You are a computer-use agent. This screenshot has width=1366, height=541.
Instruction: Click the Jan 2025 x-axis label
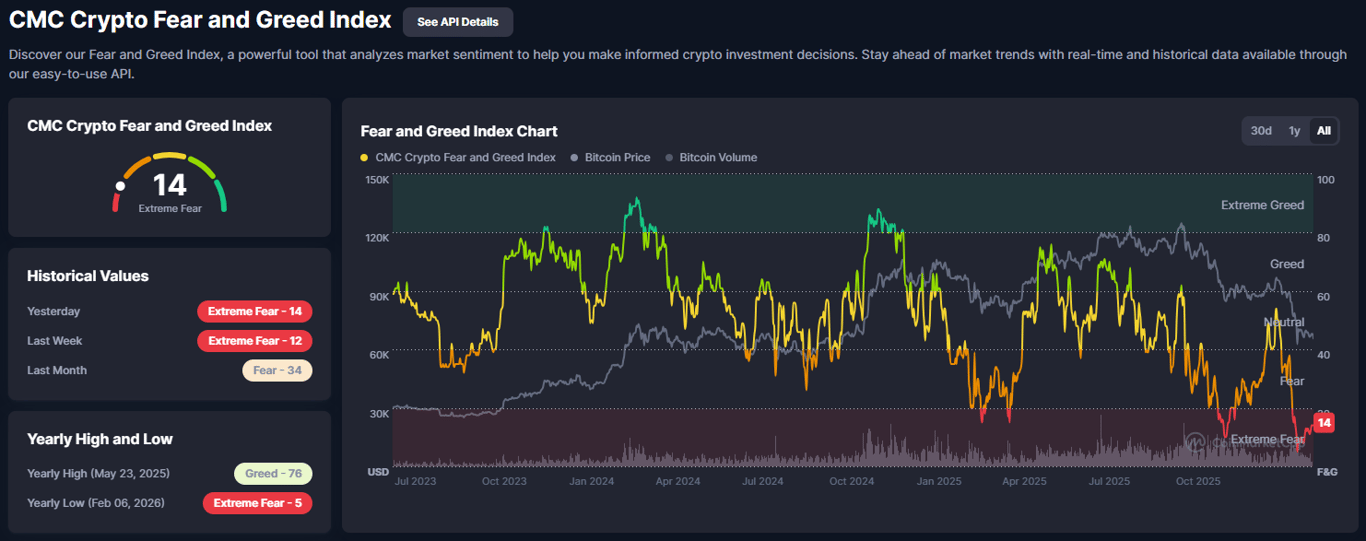(x=940, y=481)
